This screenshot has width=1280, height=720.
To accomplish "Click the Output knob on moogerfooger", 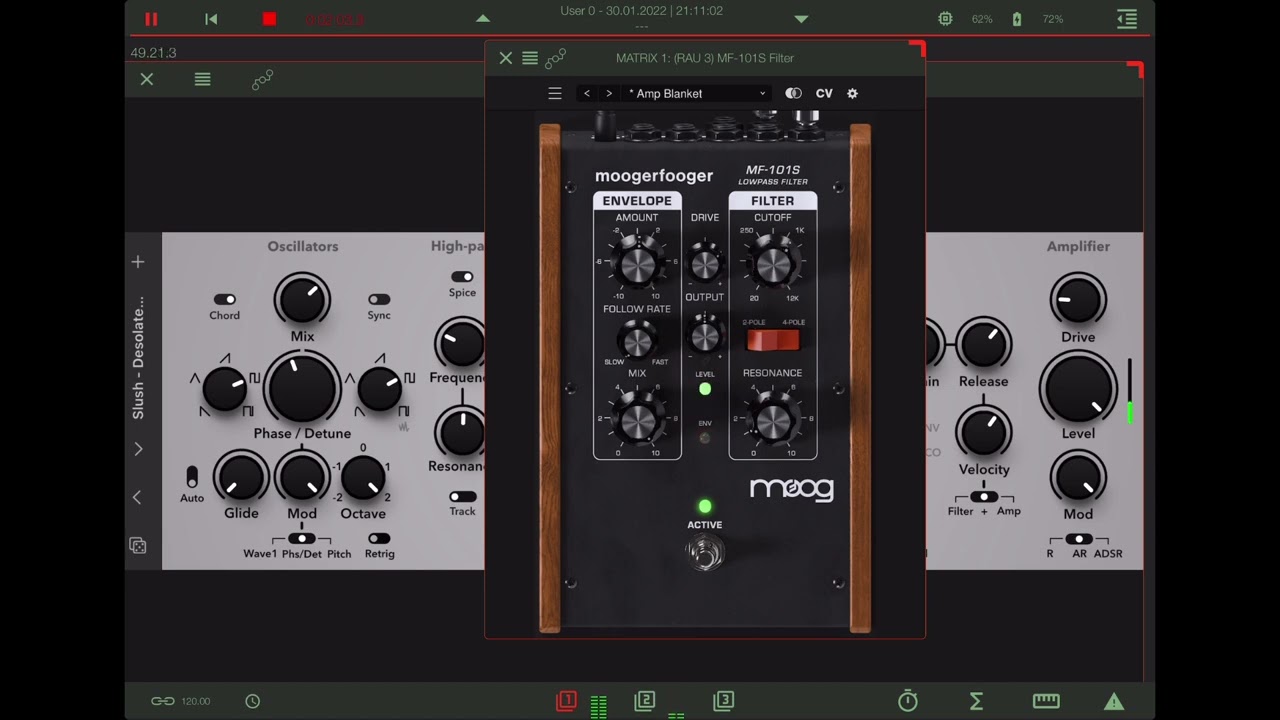I will tap(705, 334).
